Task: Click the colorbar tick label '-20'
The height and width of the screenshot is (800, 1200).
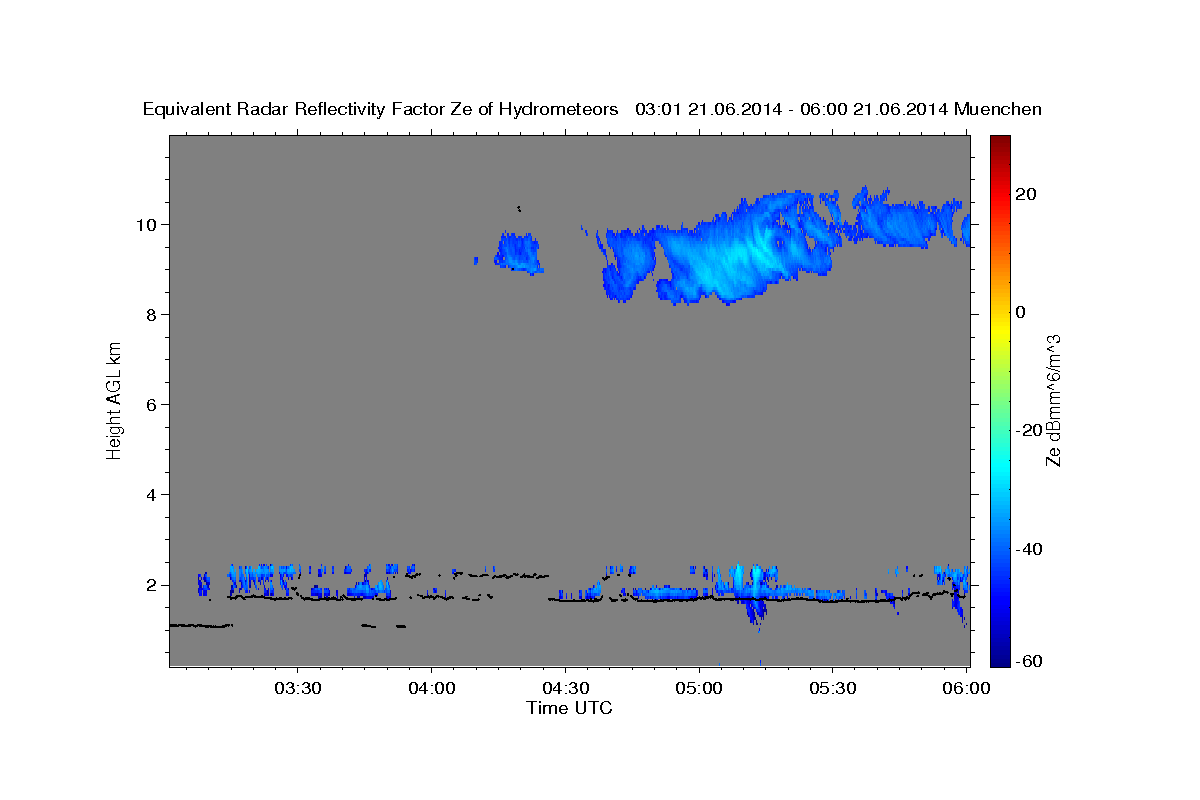Action: tap(1029, 430)
